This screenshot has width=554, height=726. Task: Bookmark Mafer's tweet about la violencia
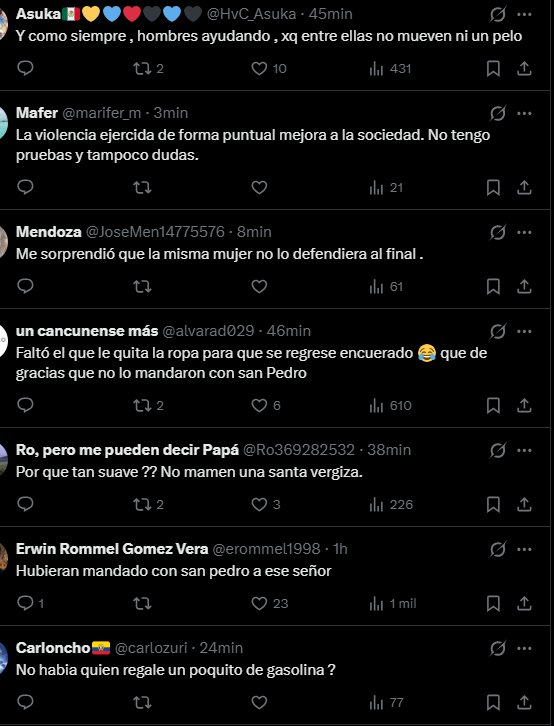[x=493, y=188]
